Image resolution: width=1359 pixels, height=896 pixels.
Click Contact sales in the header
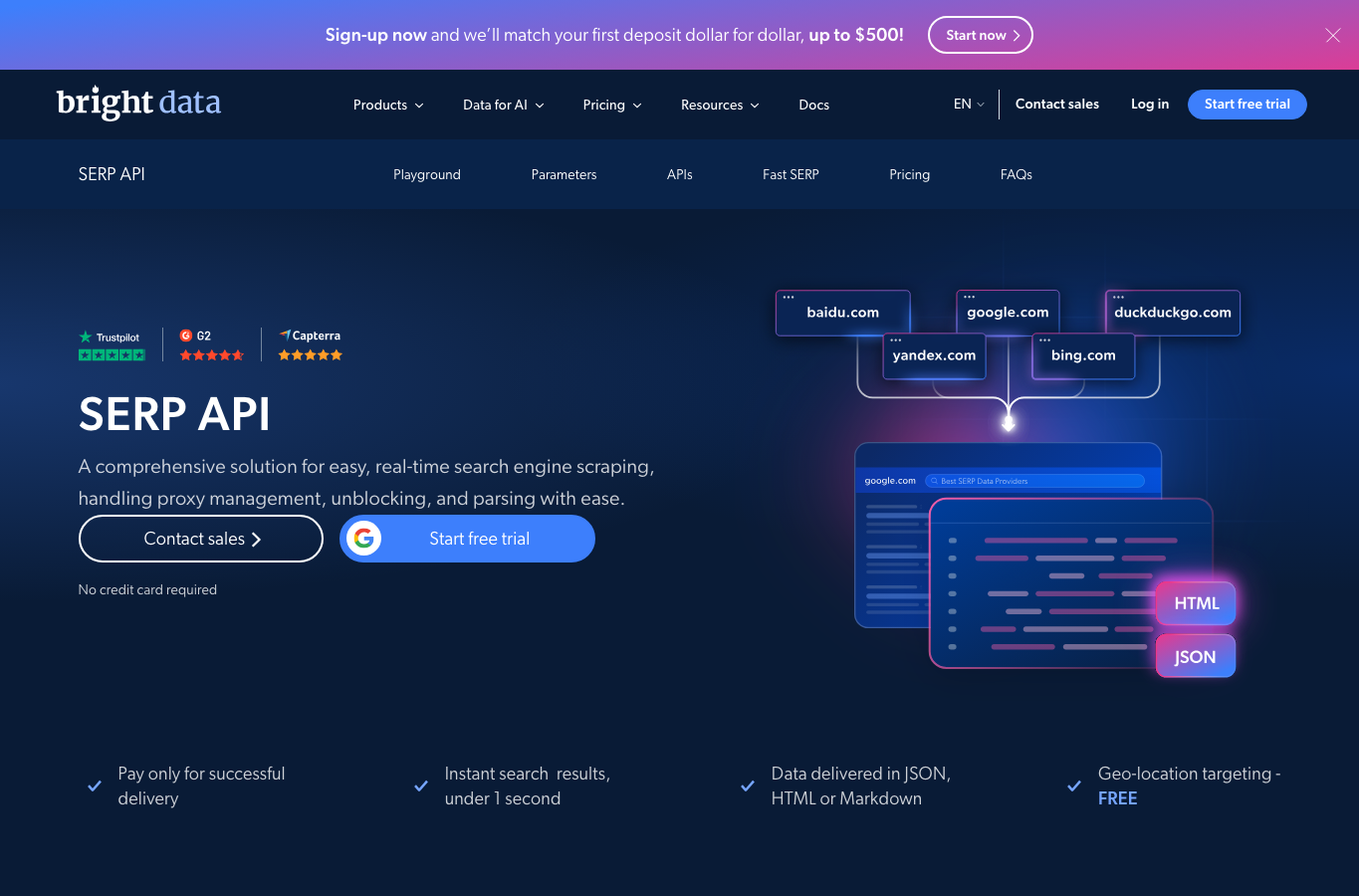point(1057,104)
